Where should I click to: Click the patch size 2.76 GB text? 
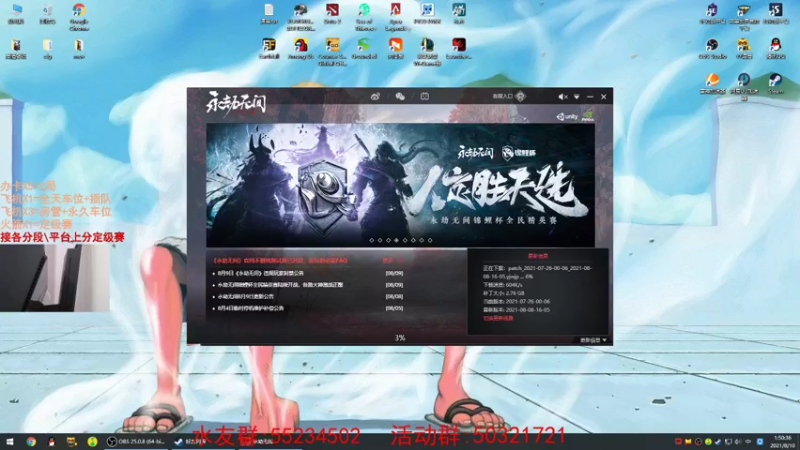(504, 293)
